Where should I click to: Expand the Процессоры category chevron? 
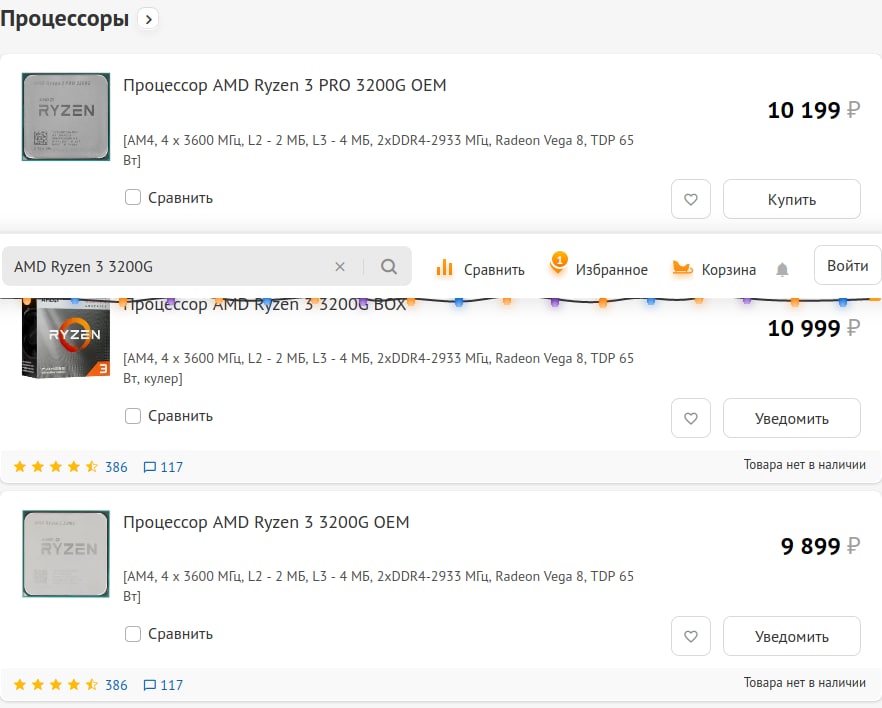[148, 19]
